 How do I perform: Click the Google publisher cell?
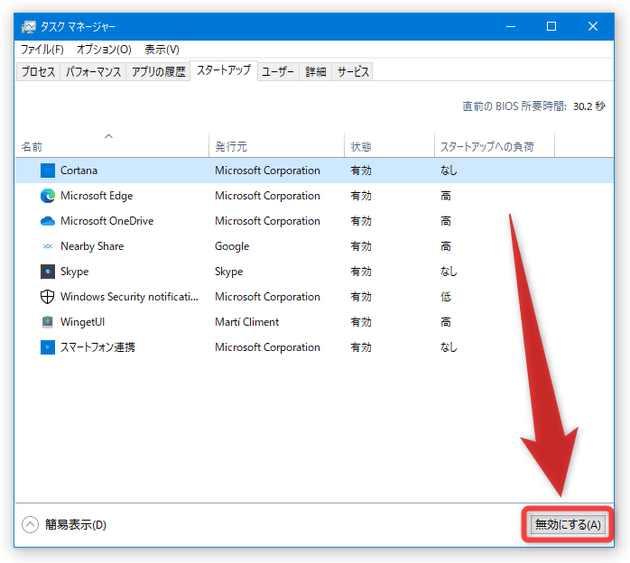[x=232, y=246]
